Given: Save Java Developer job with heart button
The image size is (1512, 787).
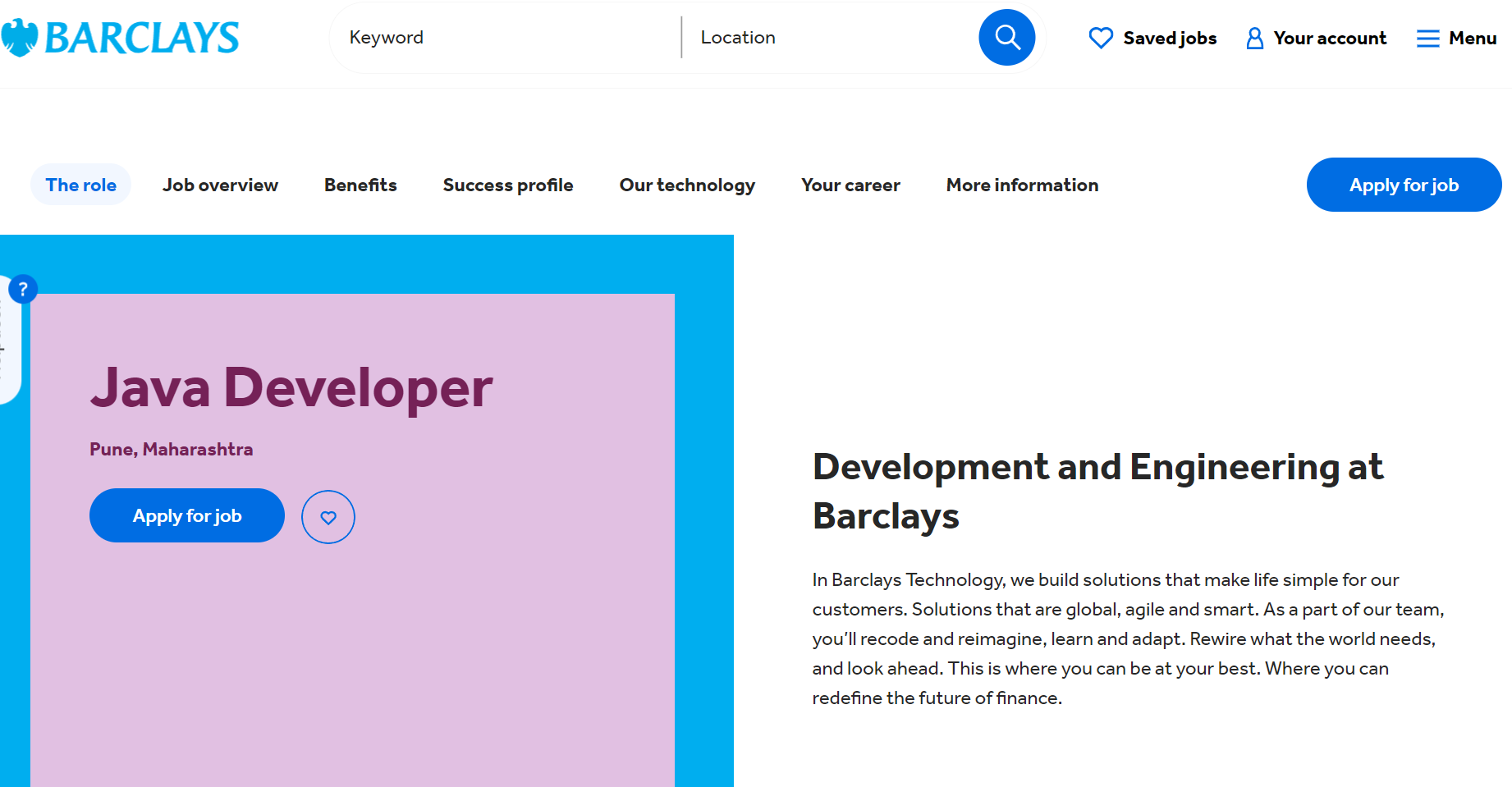Looking at the screenshot, I should (x=328, y=517).
